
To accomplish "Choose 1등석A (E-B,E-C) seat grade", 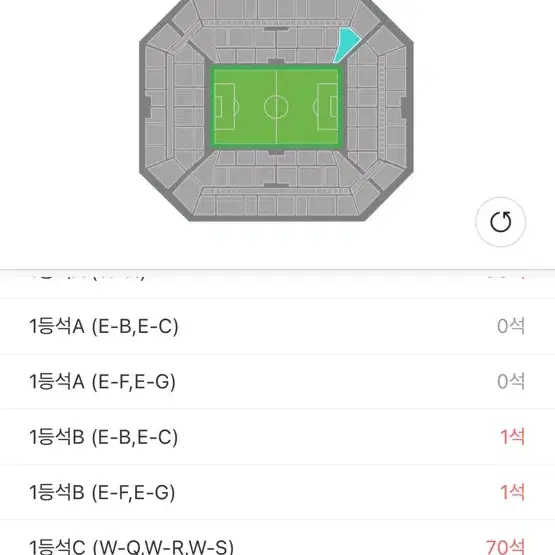I will click(278, 326).
